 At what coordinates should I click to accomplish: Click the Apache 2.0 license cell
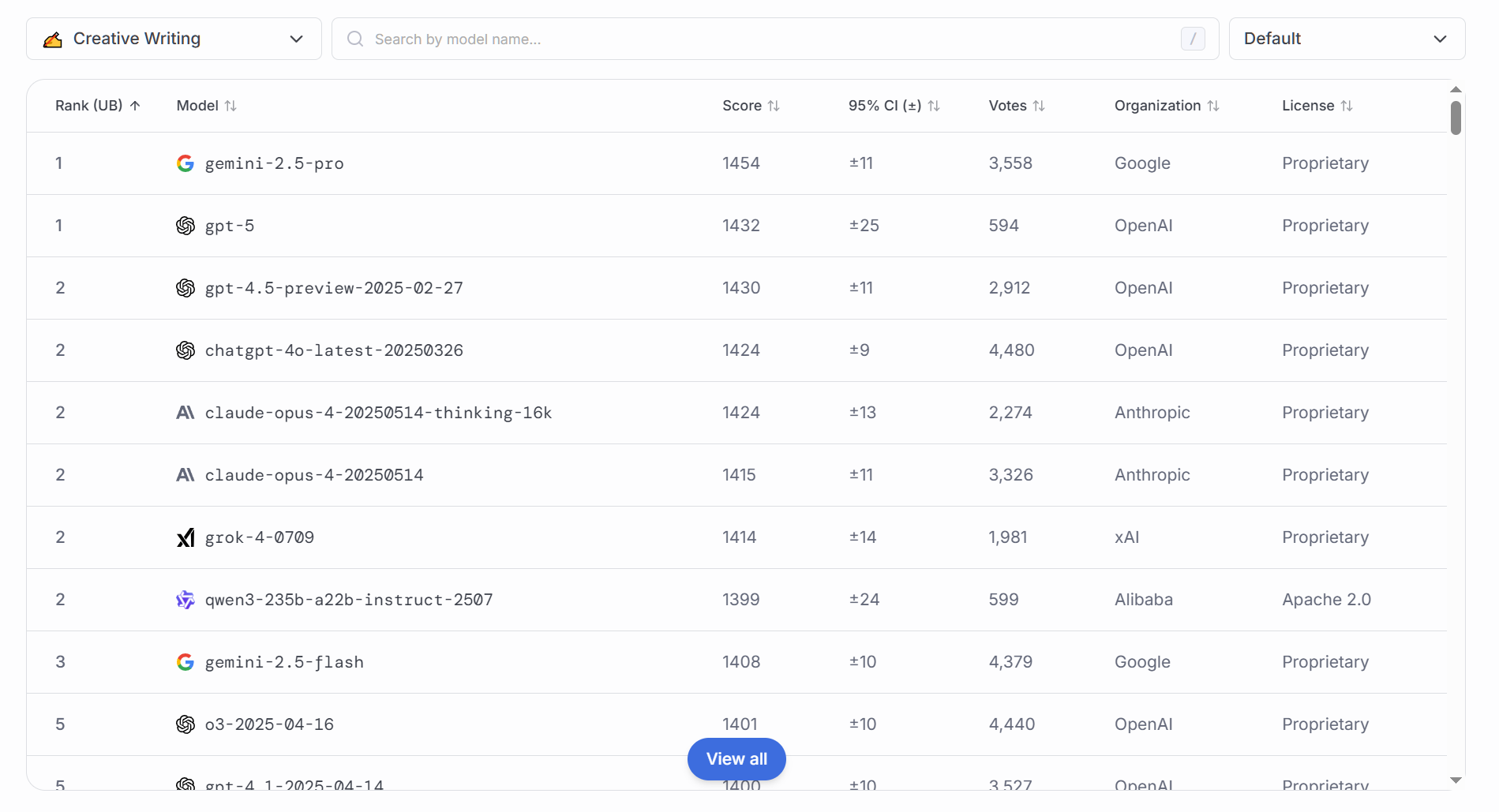coord(1326,600)
